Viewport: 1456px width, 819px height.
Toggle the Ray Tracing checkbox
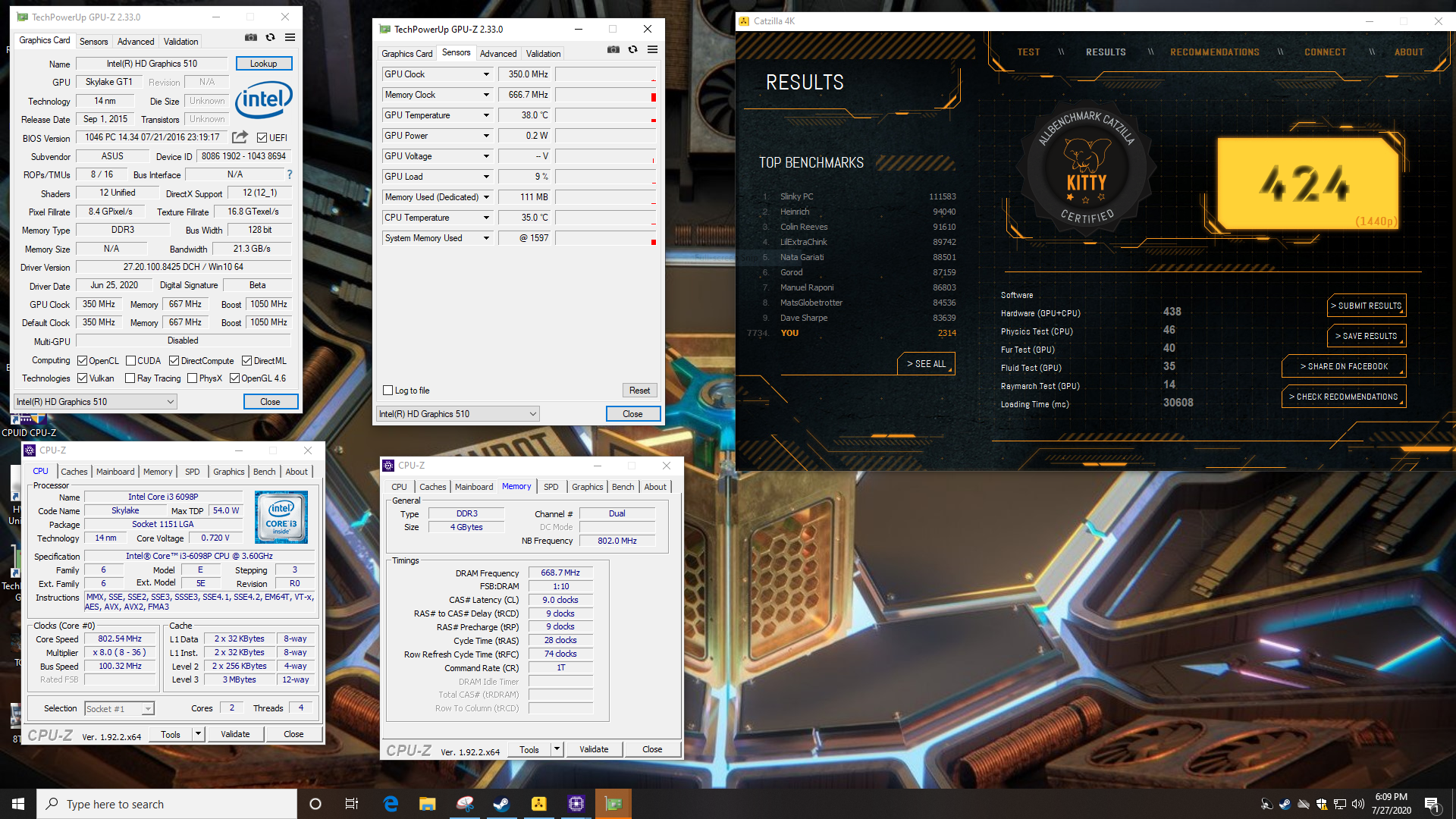tap(130, 378)
